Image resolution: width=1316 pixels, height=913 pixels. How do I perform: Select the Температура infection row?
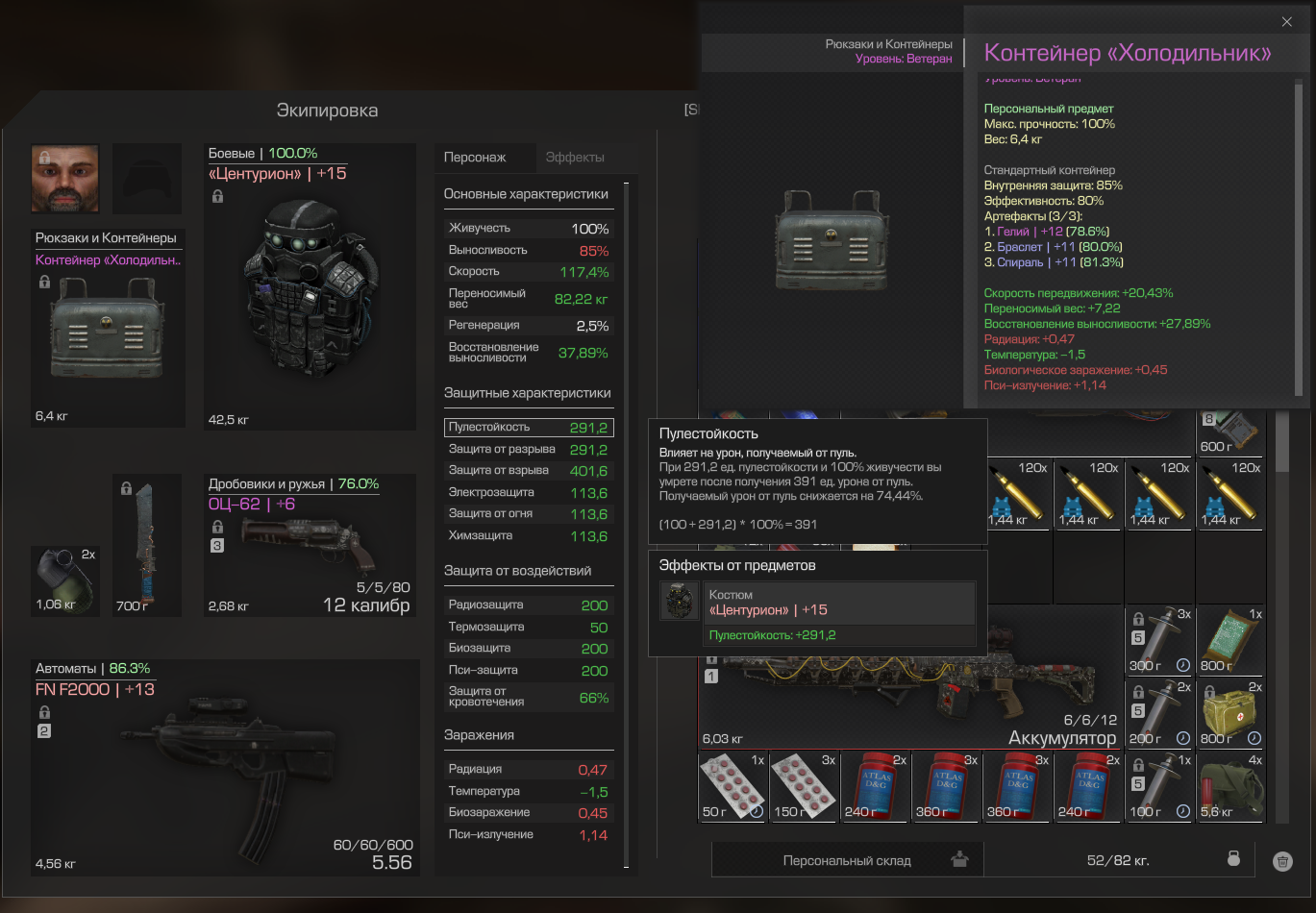[529, 791]
